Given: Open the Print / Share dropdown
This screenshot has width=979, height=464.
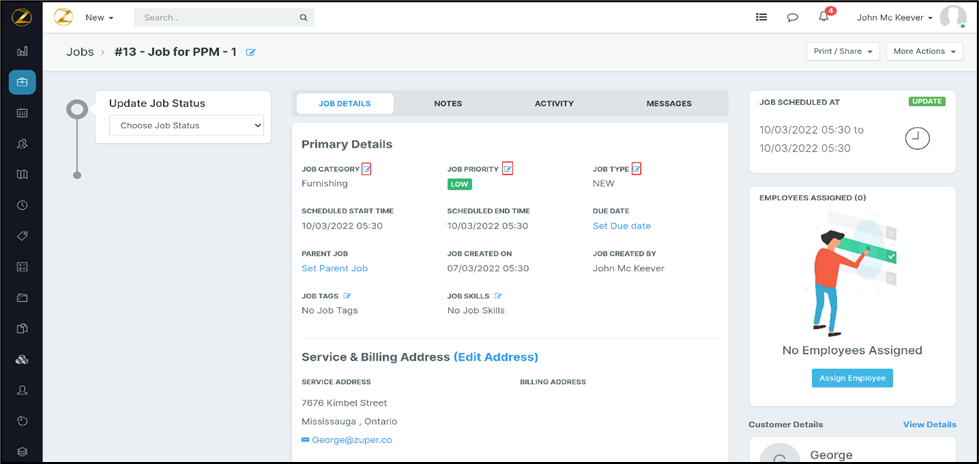Looking at the screenshot, I should [x=843, y=51].
